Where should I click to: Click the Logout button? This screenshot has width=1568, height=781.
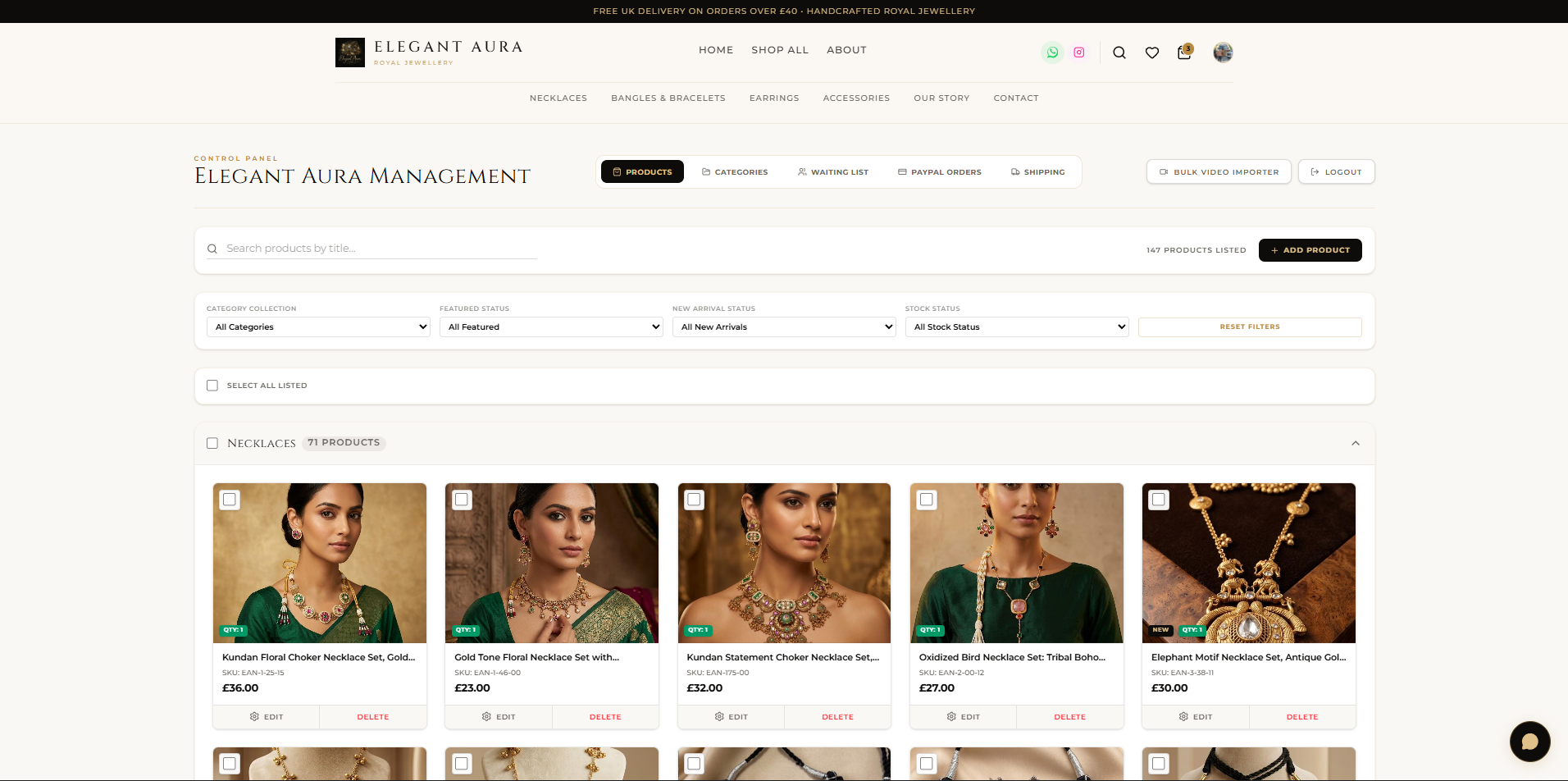click(x=1336, y=171)
